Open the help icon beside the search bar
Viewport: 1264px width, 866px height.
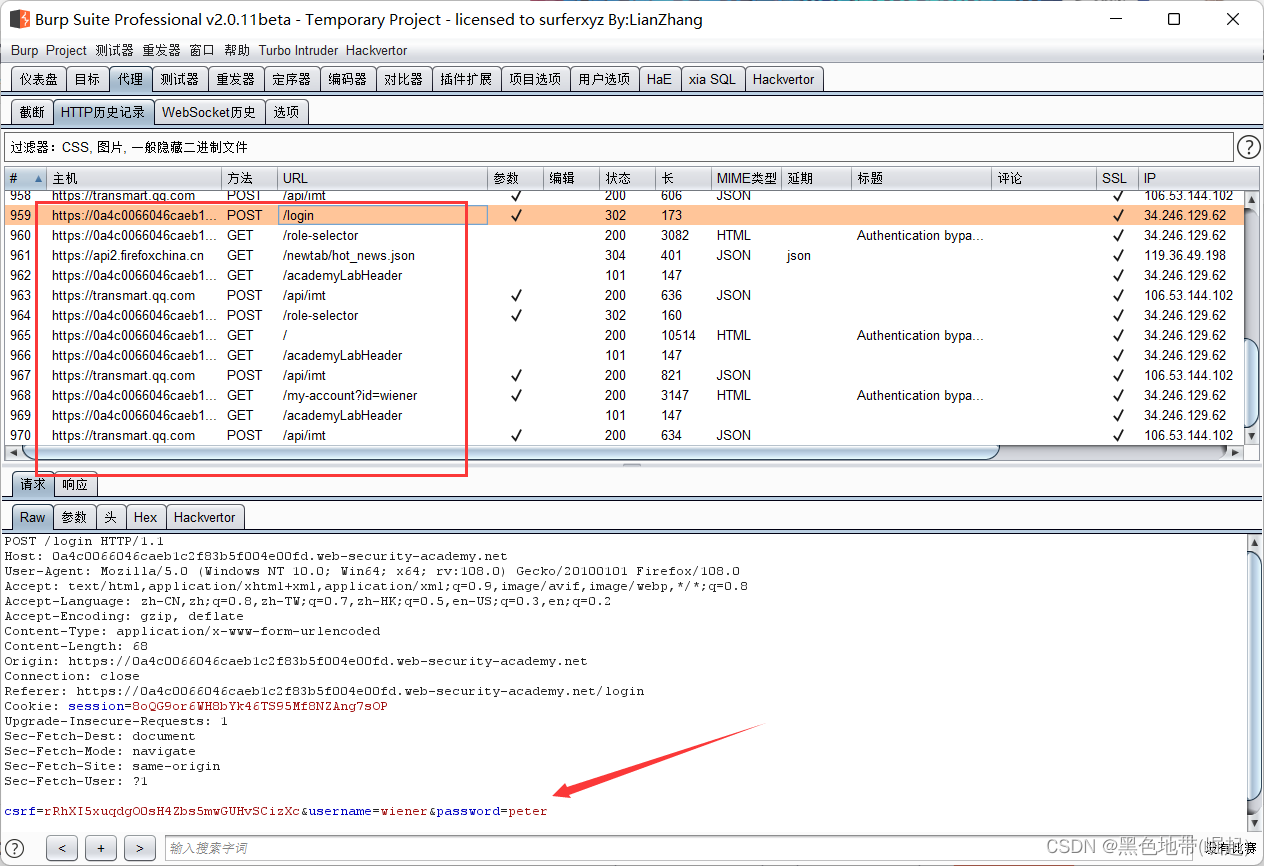point(15,848)
